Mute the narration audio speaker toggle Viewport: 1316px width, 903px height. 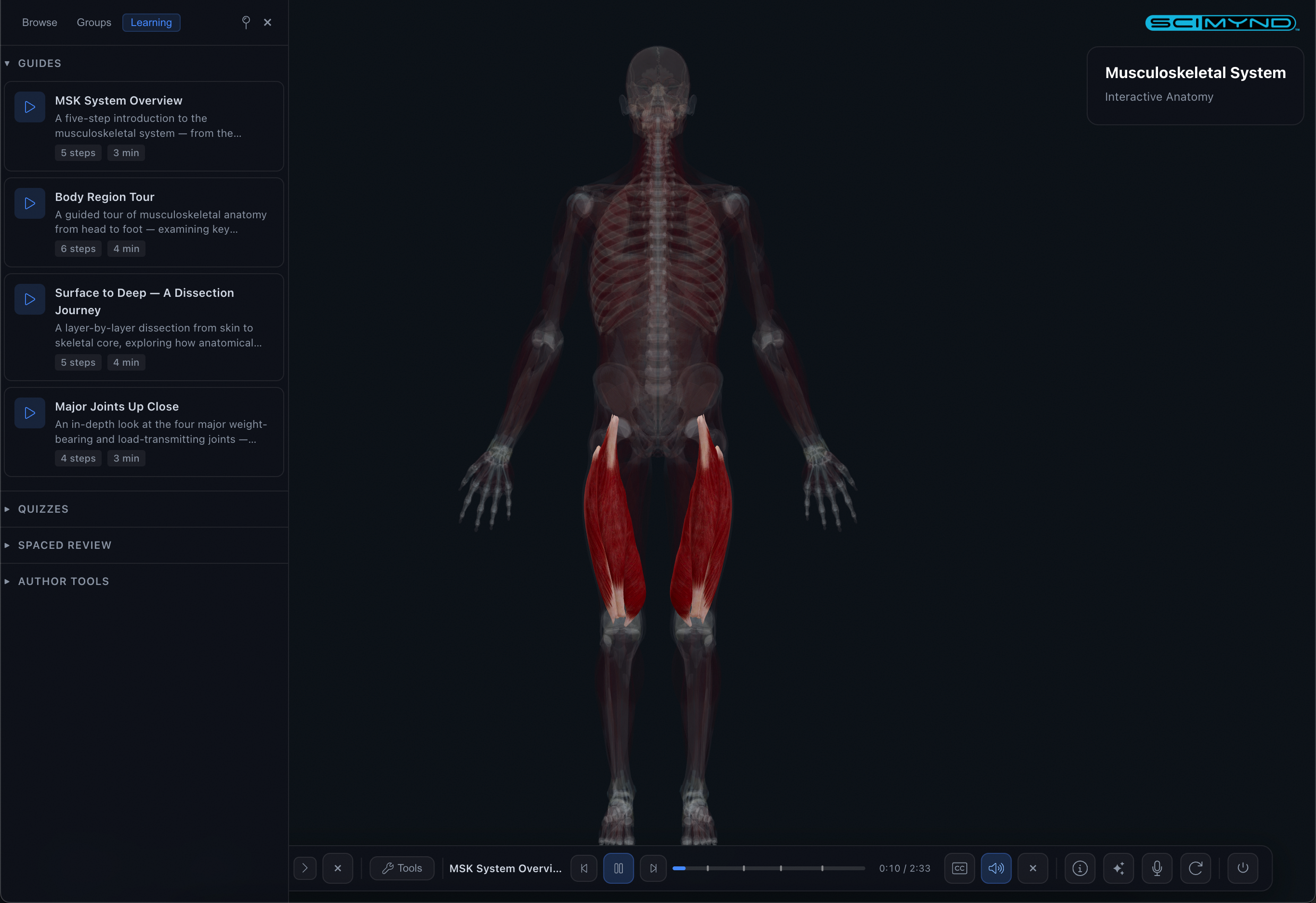point(996,868)
